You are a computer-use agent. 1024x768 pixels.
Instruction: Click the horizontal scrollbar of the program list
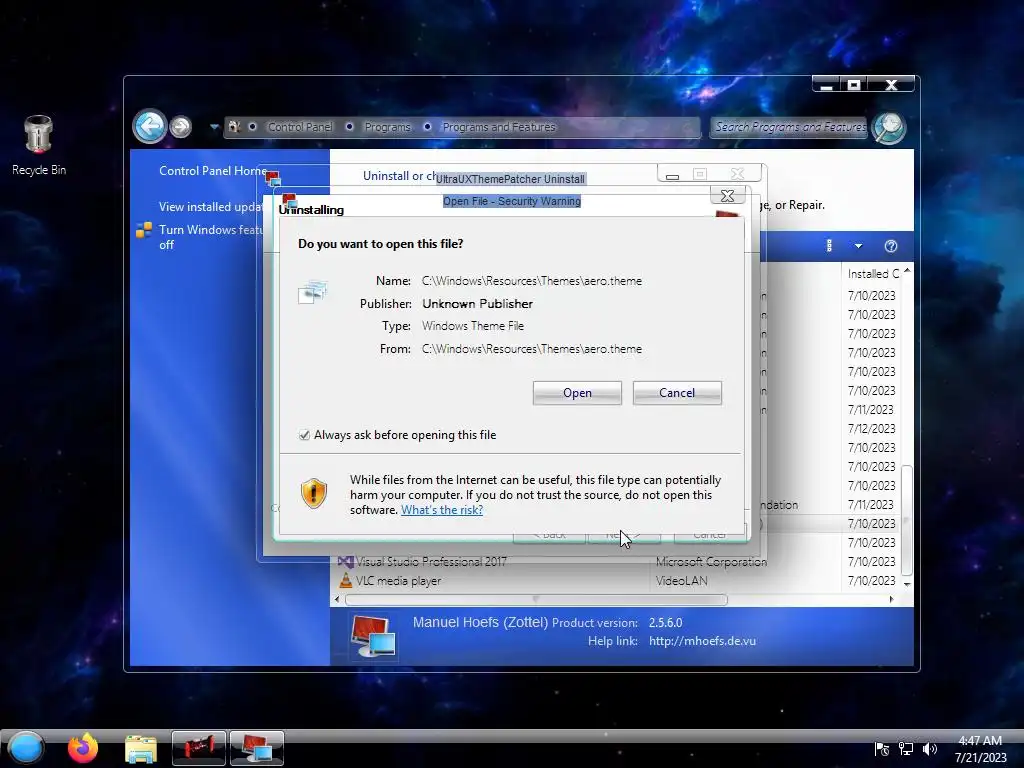[x=536, y=600]
